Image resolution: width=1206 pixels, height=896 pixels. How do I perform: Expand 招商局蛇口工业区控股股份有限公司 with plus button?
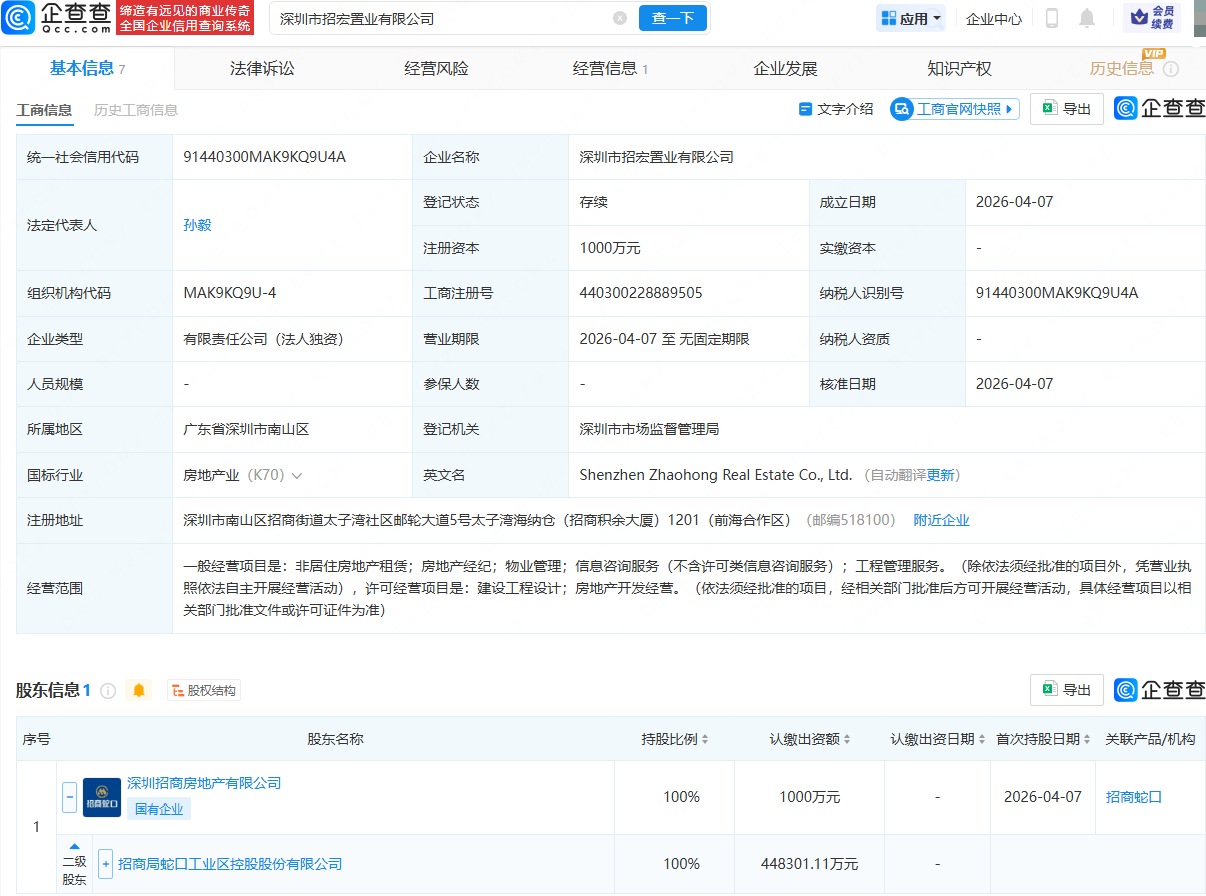(x=106, y=864)
